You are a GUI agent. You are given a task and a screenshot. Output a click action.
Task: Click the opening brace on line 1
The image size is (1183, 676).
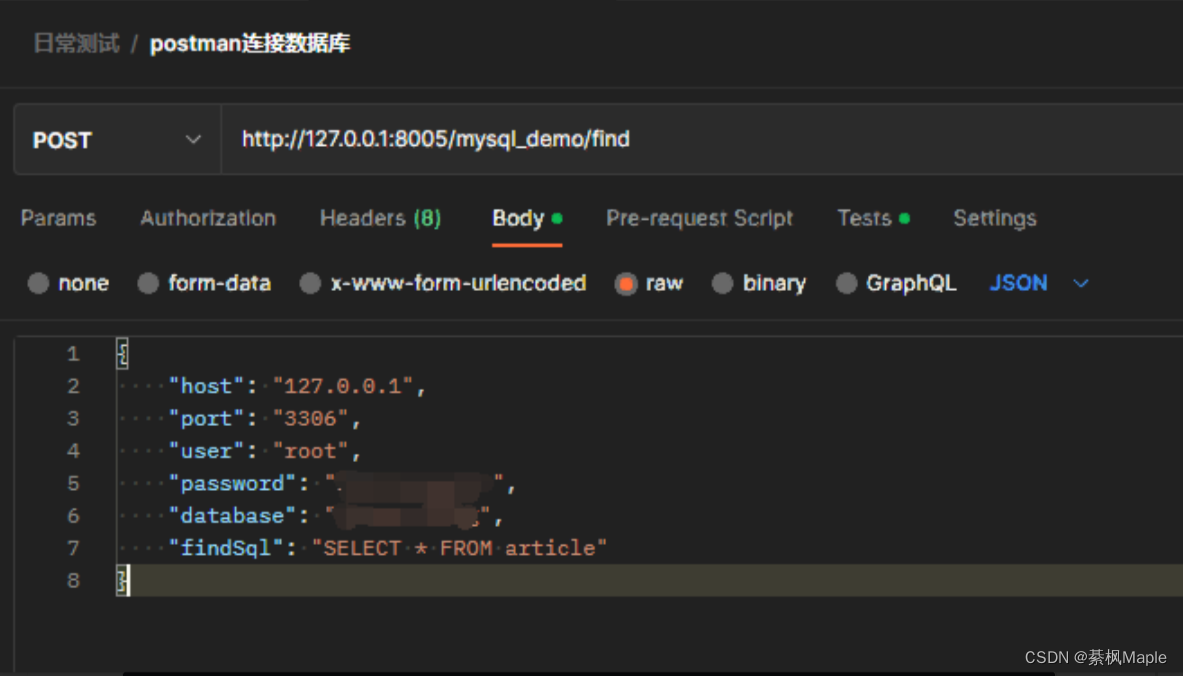tap(122, 353)
